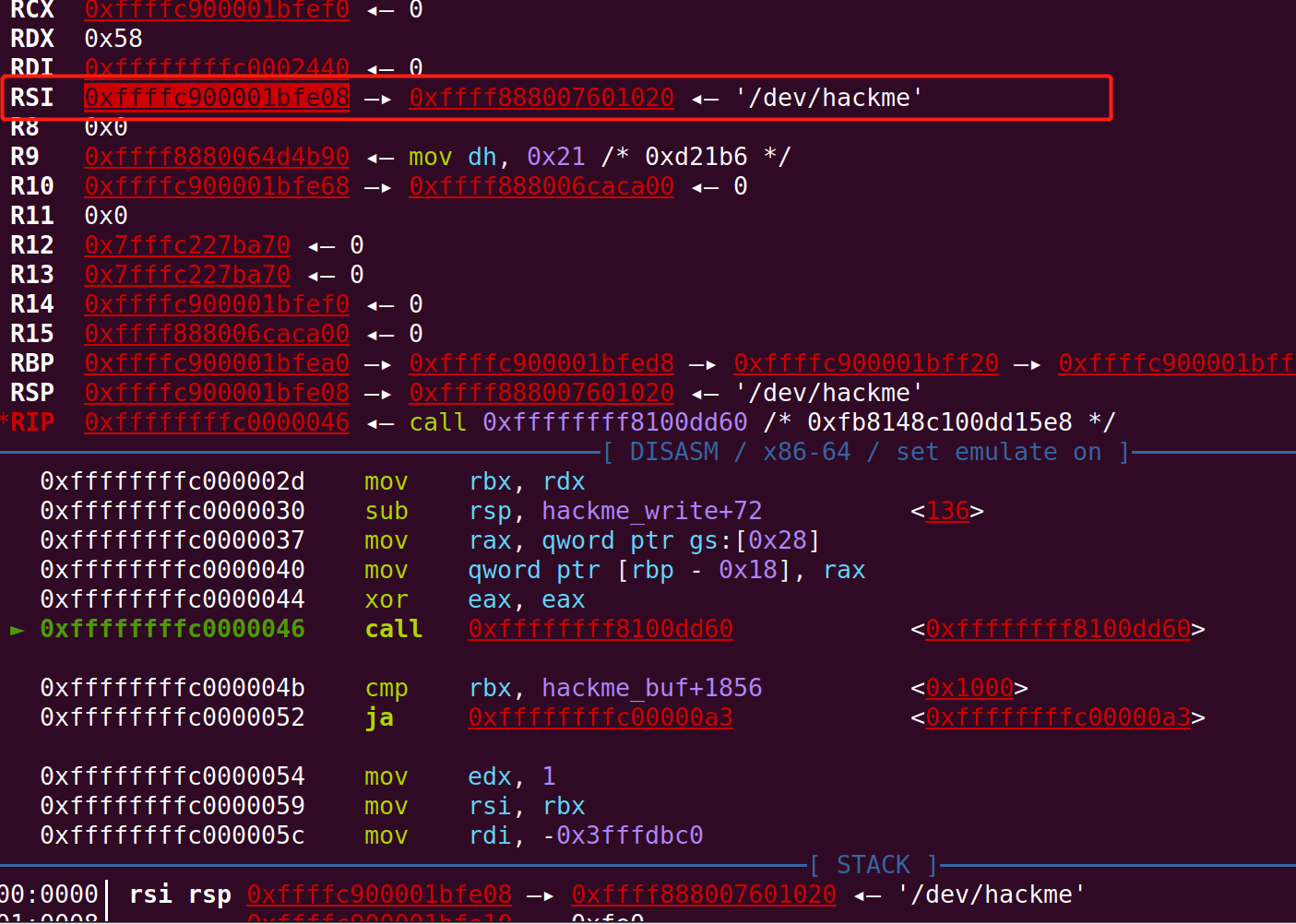Click the RDX value 0x58
The image size is (1296, 924).
pyautogui.click(x=113, y=39)
